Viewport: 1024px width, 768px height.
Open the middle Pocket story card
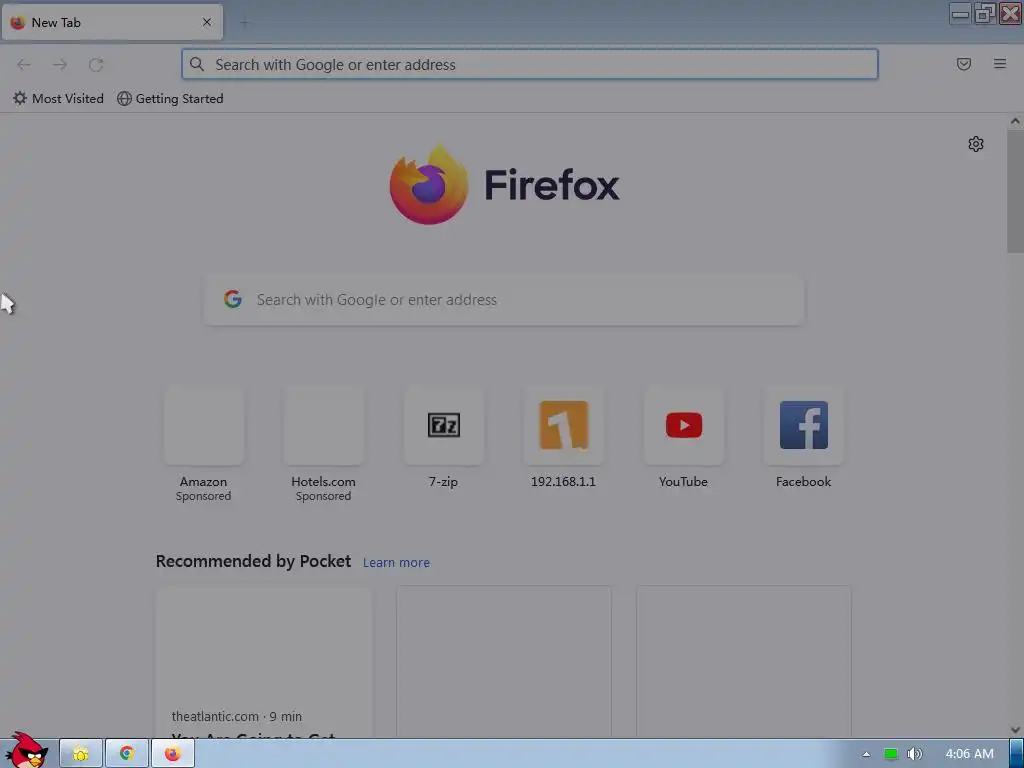[x=504, y=662]
